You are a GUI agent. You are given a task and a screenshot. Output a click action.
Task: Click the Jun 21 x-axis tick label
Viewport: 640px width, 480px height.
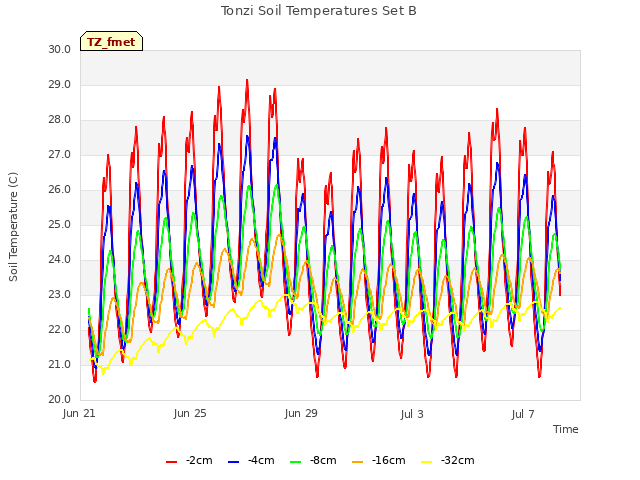pos(79,413)
